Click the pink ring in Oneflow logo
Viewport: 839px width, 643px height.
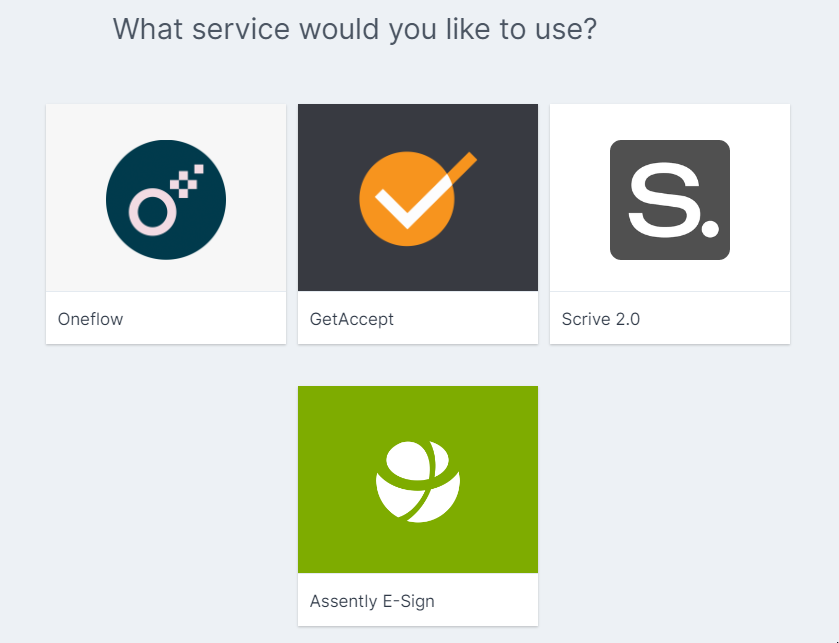152,212
